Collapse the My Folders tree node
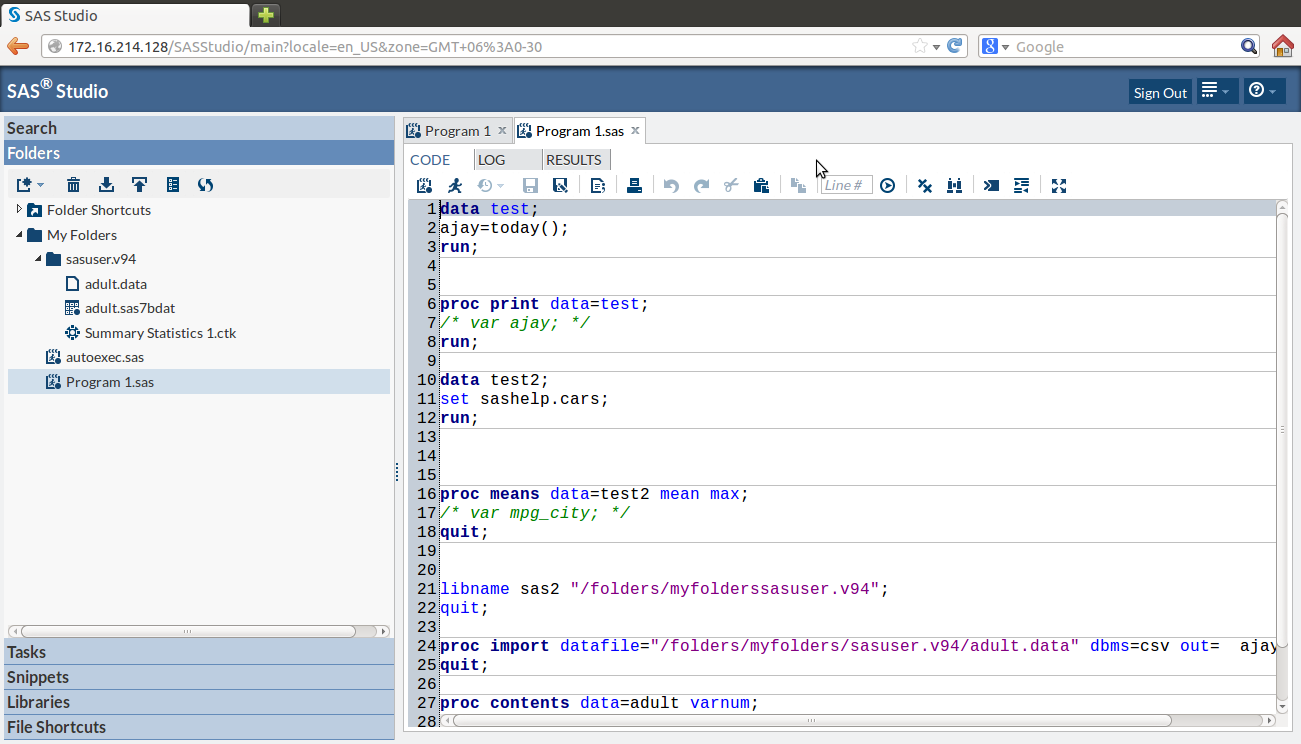The image size is (1301, 744). (x=19, y=235)
